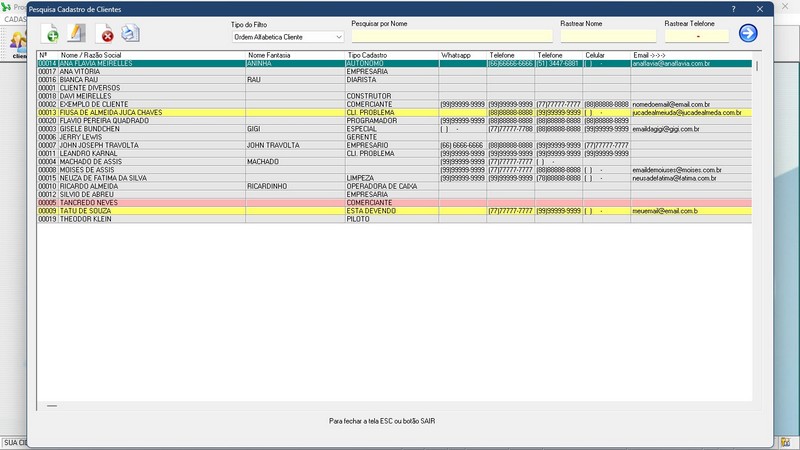The width and height of the screenshot is (800, 450).
Task: Select the RICARDO ALMEIDA row
Action: [394, 186]
